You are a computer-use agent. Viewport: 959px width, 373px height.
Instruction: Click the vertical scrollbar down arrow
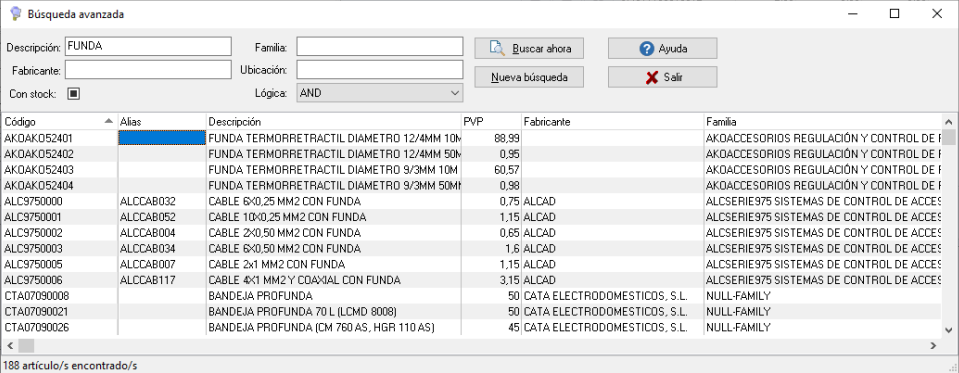(x=949, y=330)
